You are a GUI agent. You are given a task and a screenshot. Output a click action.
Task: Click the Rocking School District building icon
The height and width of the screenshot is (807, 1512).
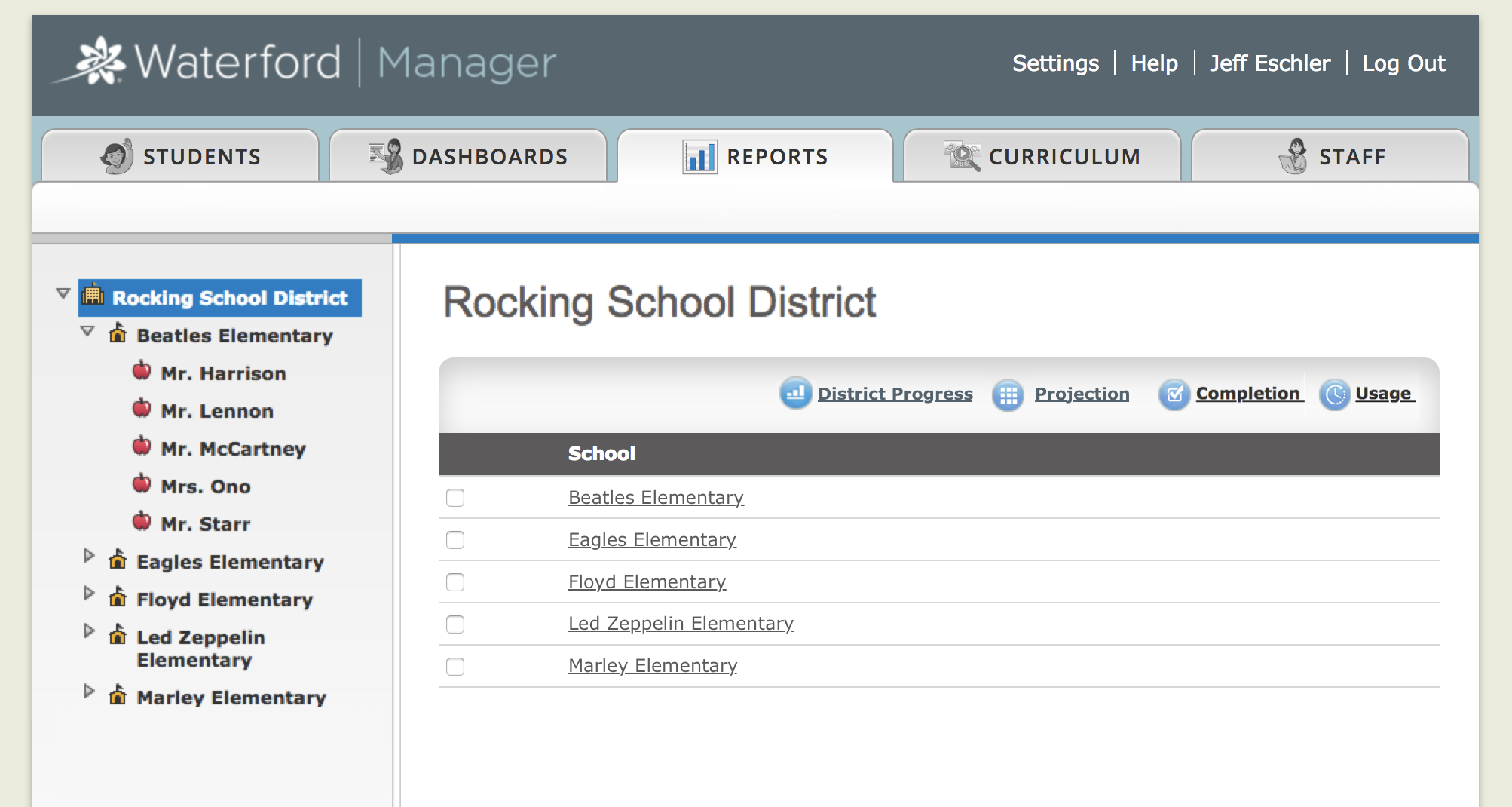[x=93, y=294]
